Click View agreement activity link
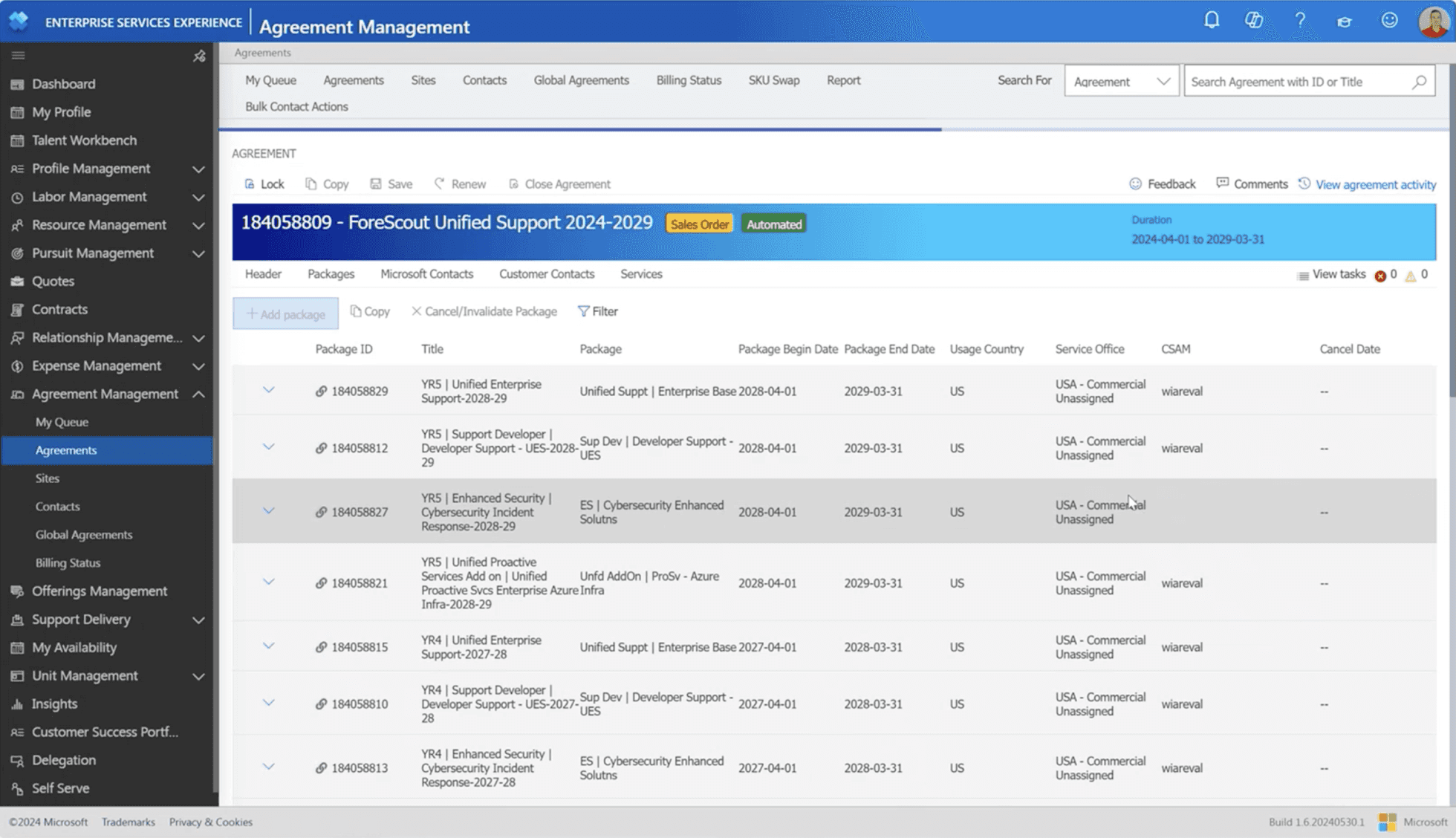 pyautogui.click(x=1375, y=184)
